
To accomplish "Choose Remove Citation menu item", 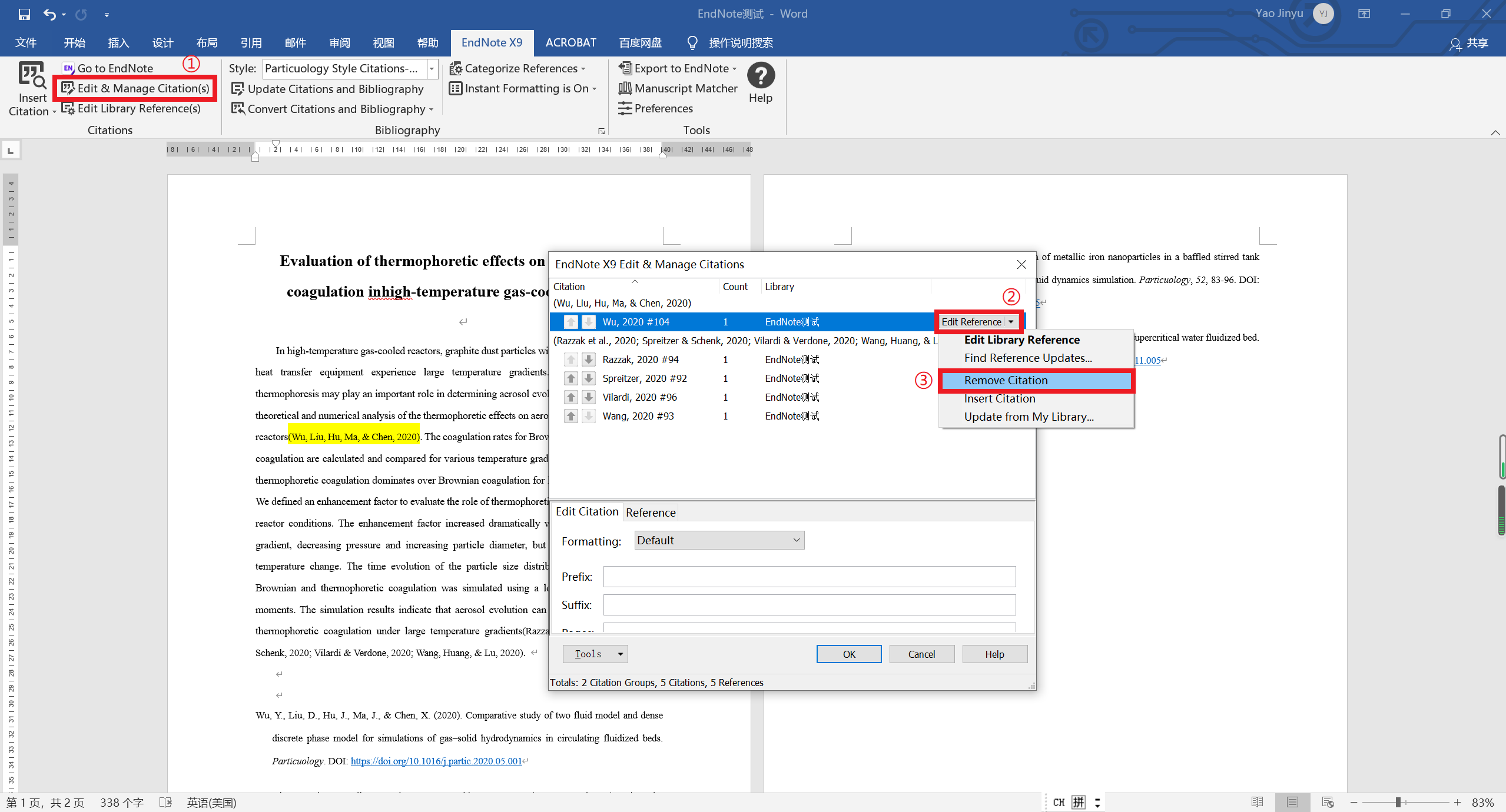I will pyautogui.click(x=1036, y=380).
